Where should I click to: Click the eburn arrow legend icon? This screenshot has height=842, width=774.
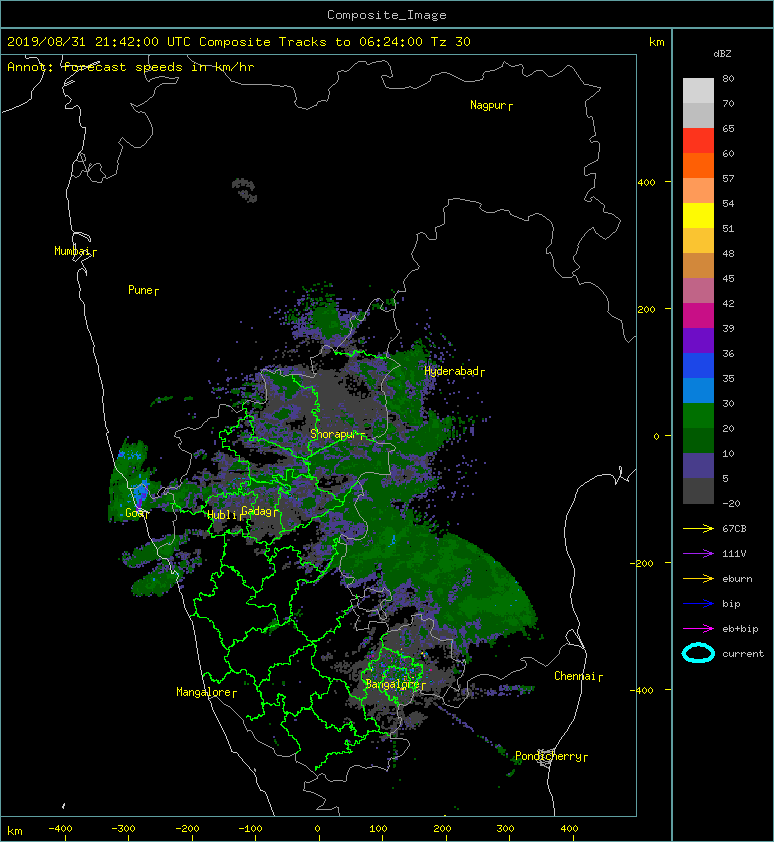698,579
